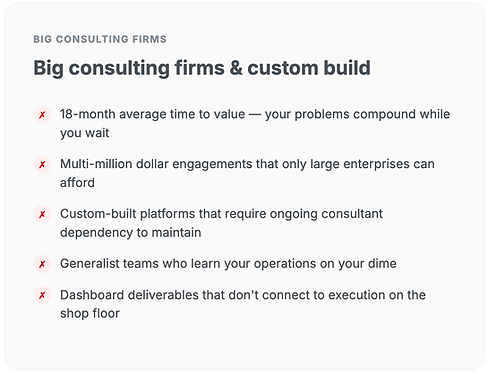Click 'your problems compound while' phrase
Viewport: 488px width, 374px height.
[357, 115]
